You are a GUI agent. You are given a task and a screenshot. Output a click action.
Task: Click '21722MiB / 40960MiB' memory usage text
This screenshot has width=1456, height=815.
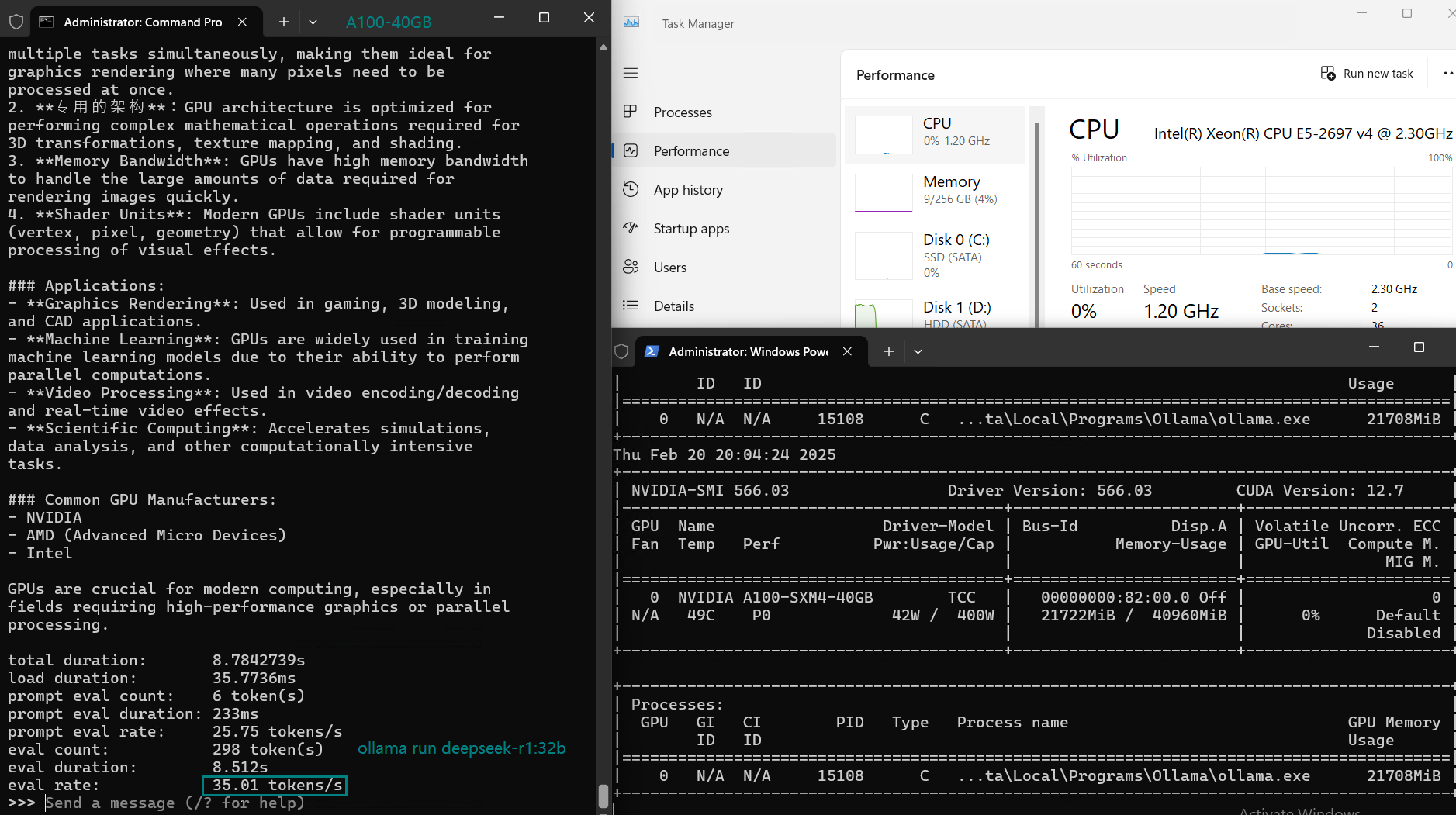click(1133, 616)
